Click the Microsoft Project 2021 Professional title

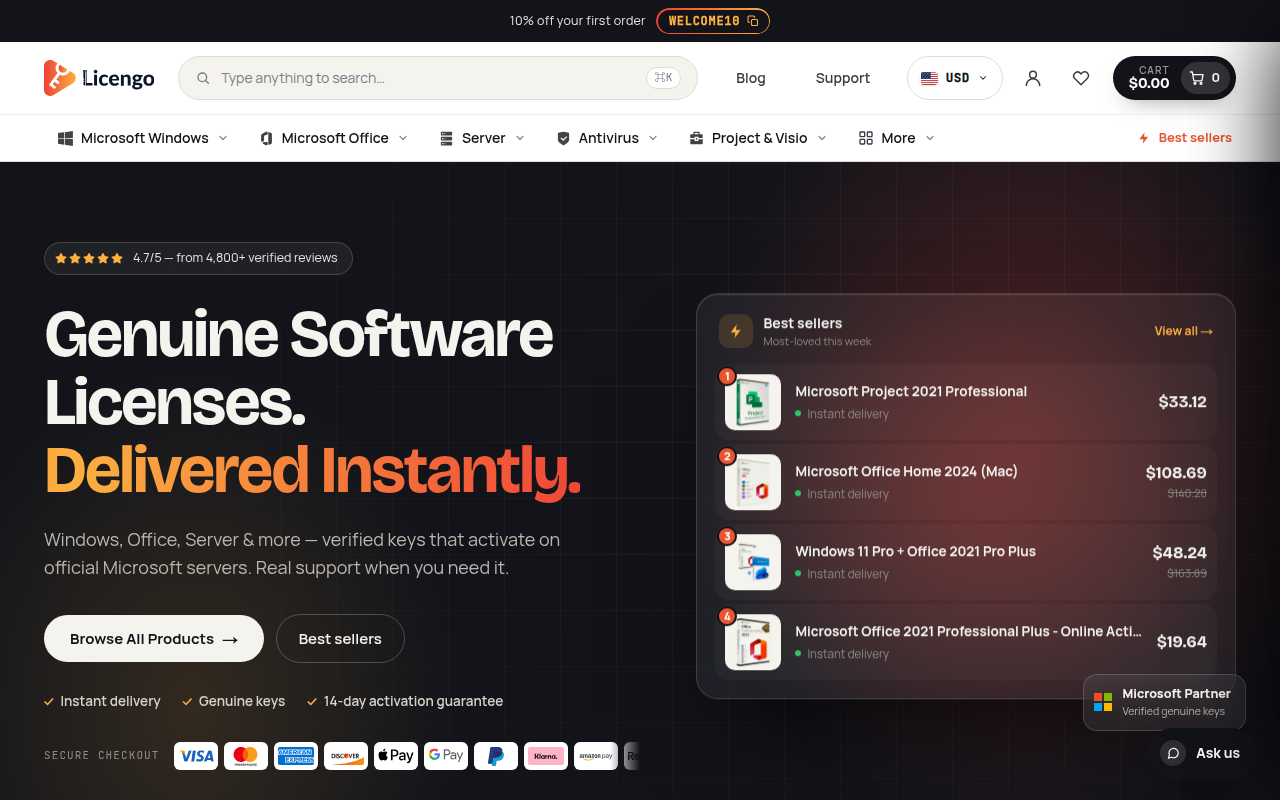(911, 391)
